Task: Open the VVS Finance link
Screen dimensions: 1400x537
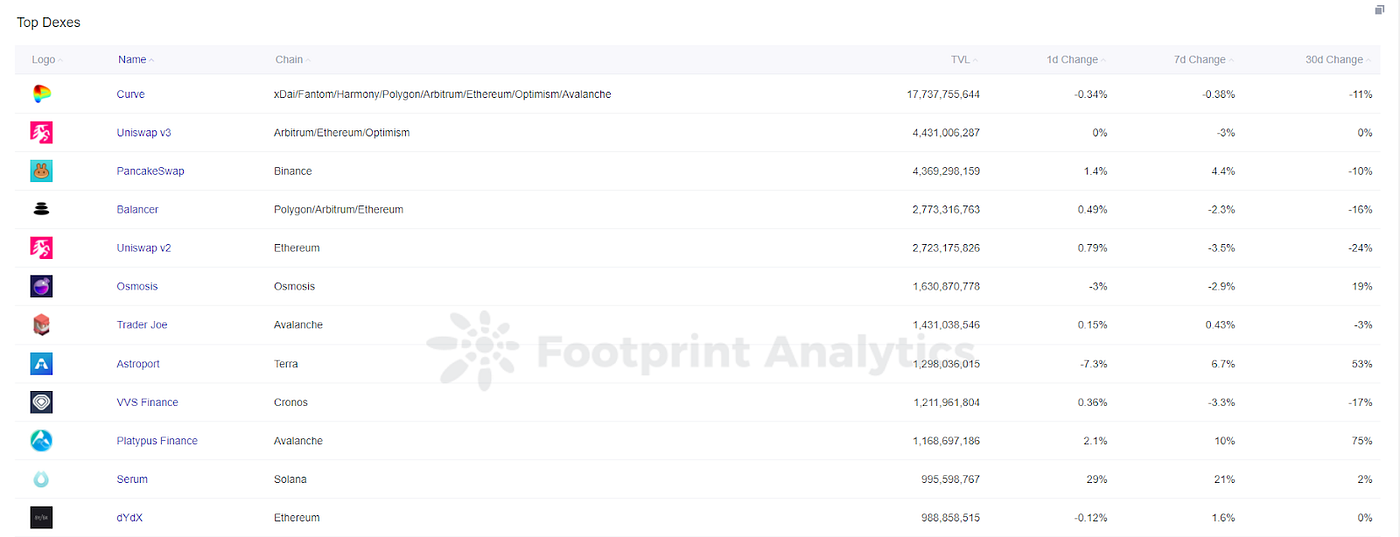Action: click(x=147, y=402)
